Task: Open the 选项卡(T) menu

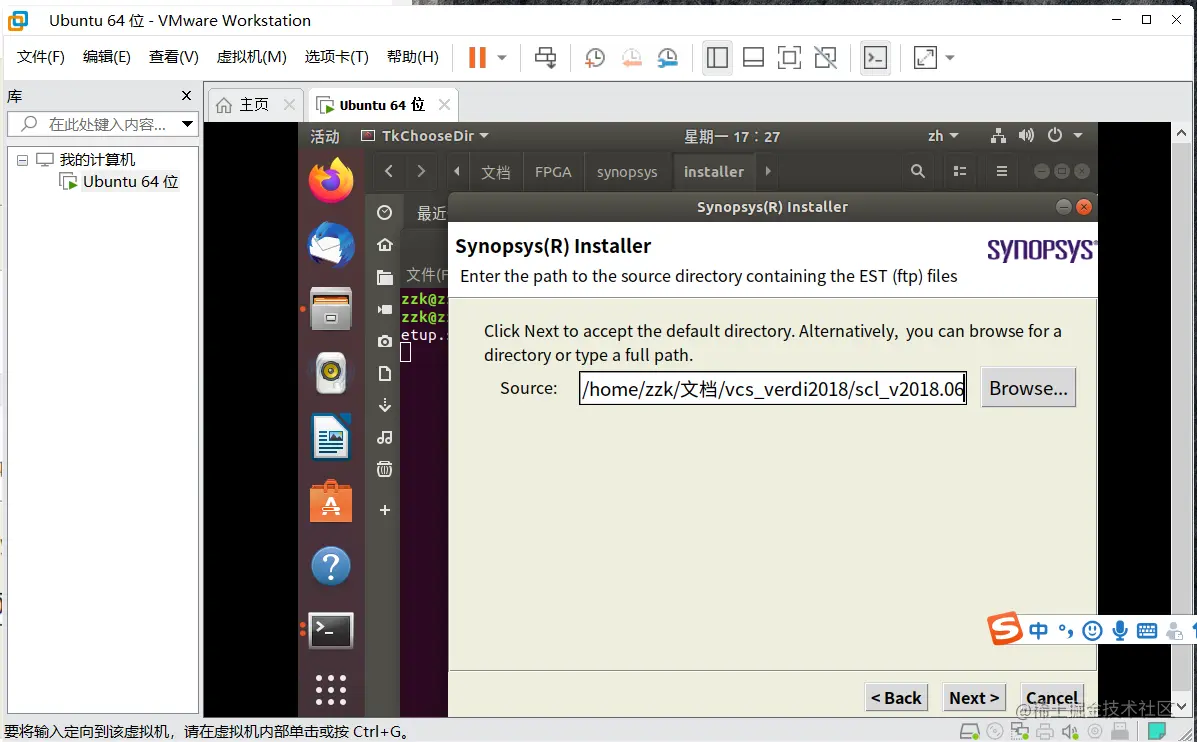Action: (x=337, y=57)
